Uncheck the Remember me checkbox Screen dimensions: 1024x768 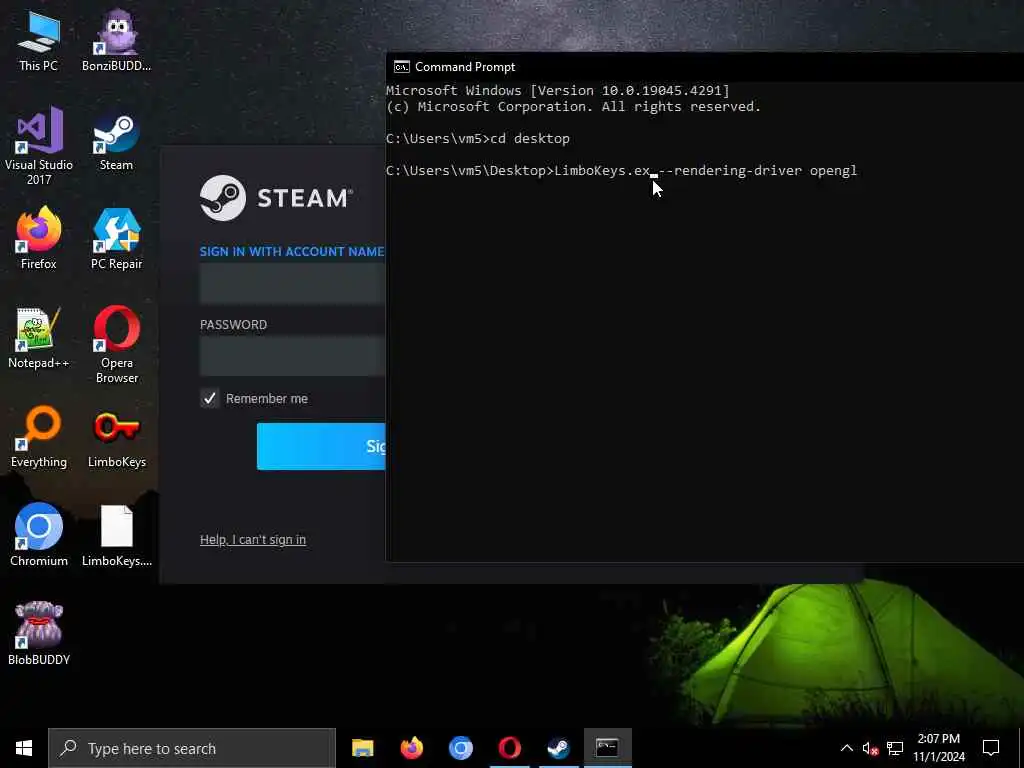[x=209, y=398]
